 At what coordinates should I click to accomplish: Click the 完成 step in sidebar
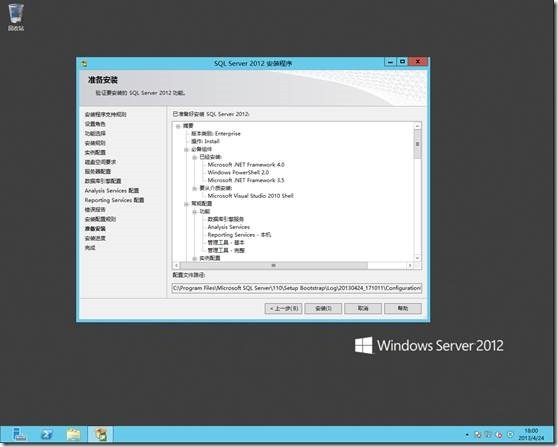tap(90, 248)
